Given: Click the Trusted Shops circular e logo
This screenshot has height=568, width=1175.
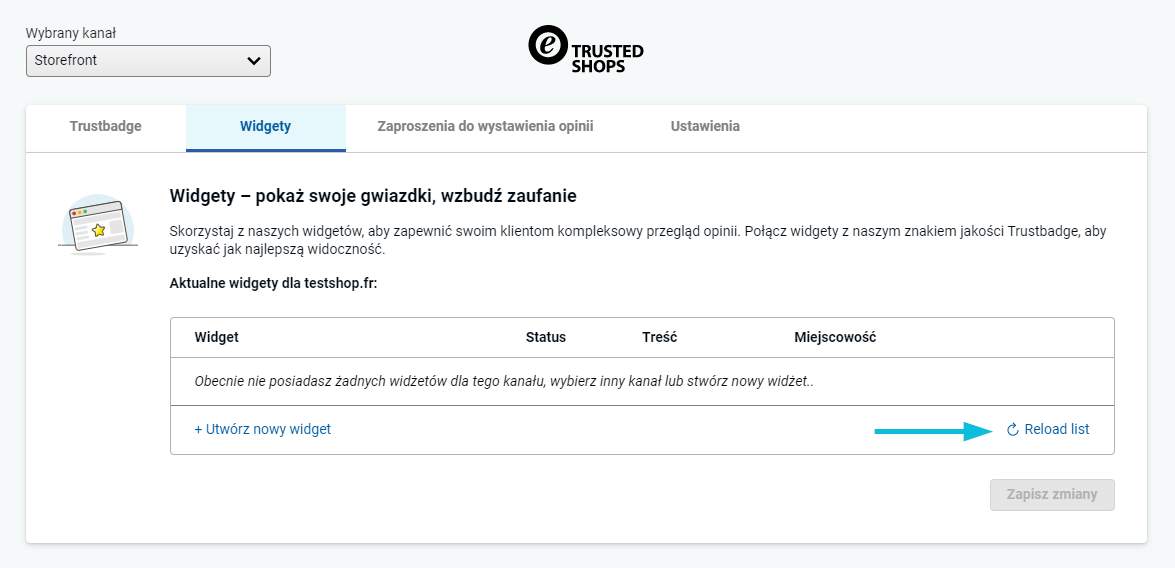Looking at the screenshot, I should (x=547, y=46).
